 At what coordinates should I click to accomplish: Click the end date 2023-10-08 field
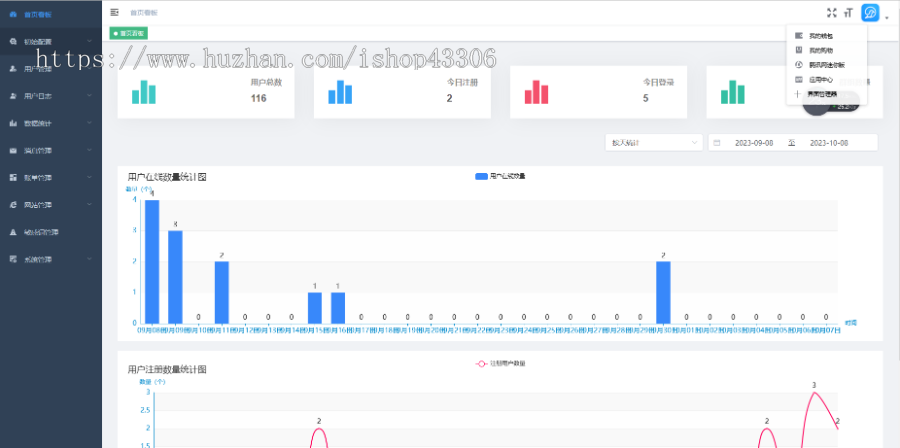point(829,143)
